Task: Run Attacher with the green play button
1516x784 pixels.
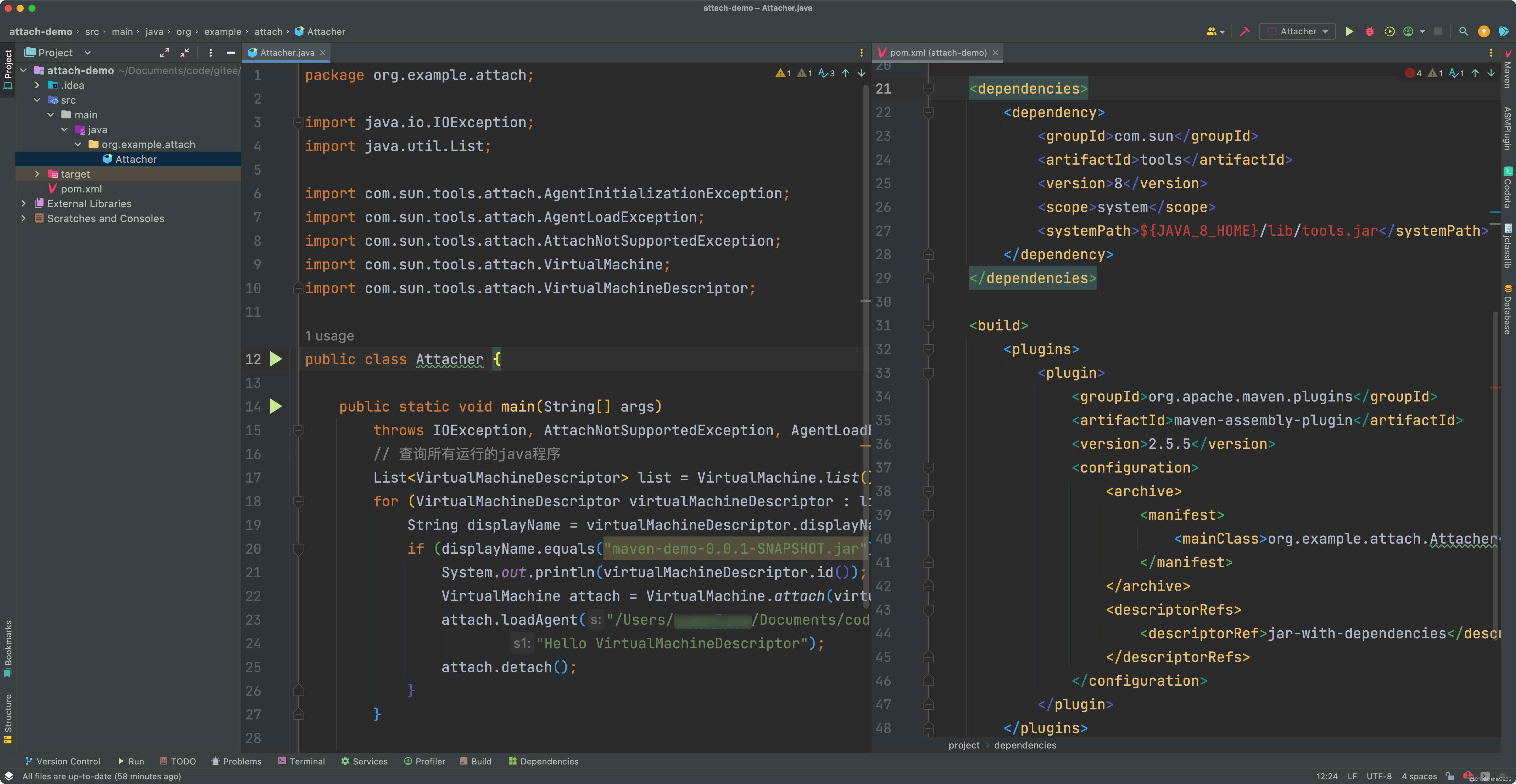Action: (1350, 32)
